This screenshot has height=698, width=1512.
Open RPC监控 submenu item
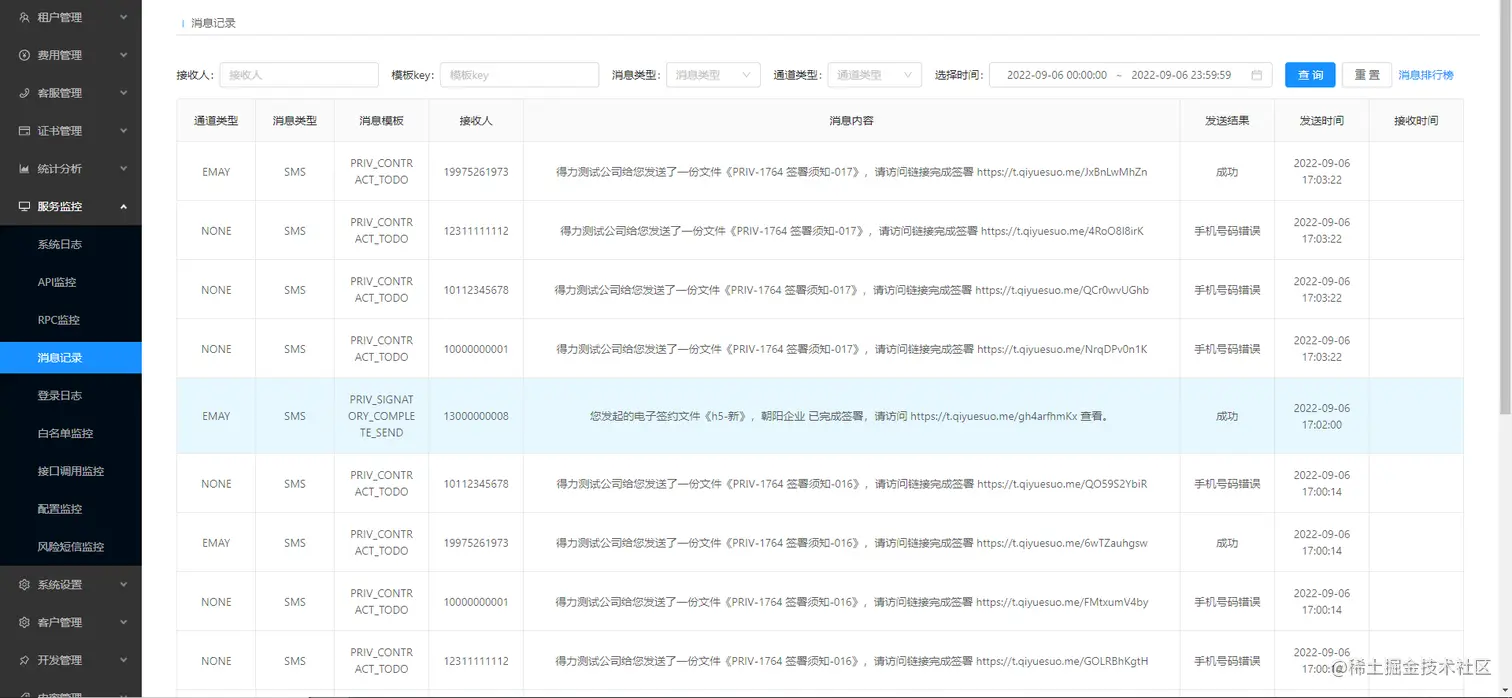pyautogui.click(x=71, y=321)
